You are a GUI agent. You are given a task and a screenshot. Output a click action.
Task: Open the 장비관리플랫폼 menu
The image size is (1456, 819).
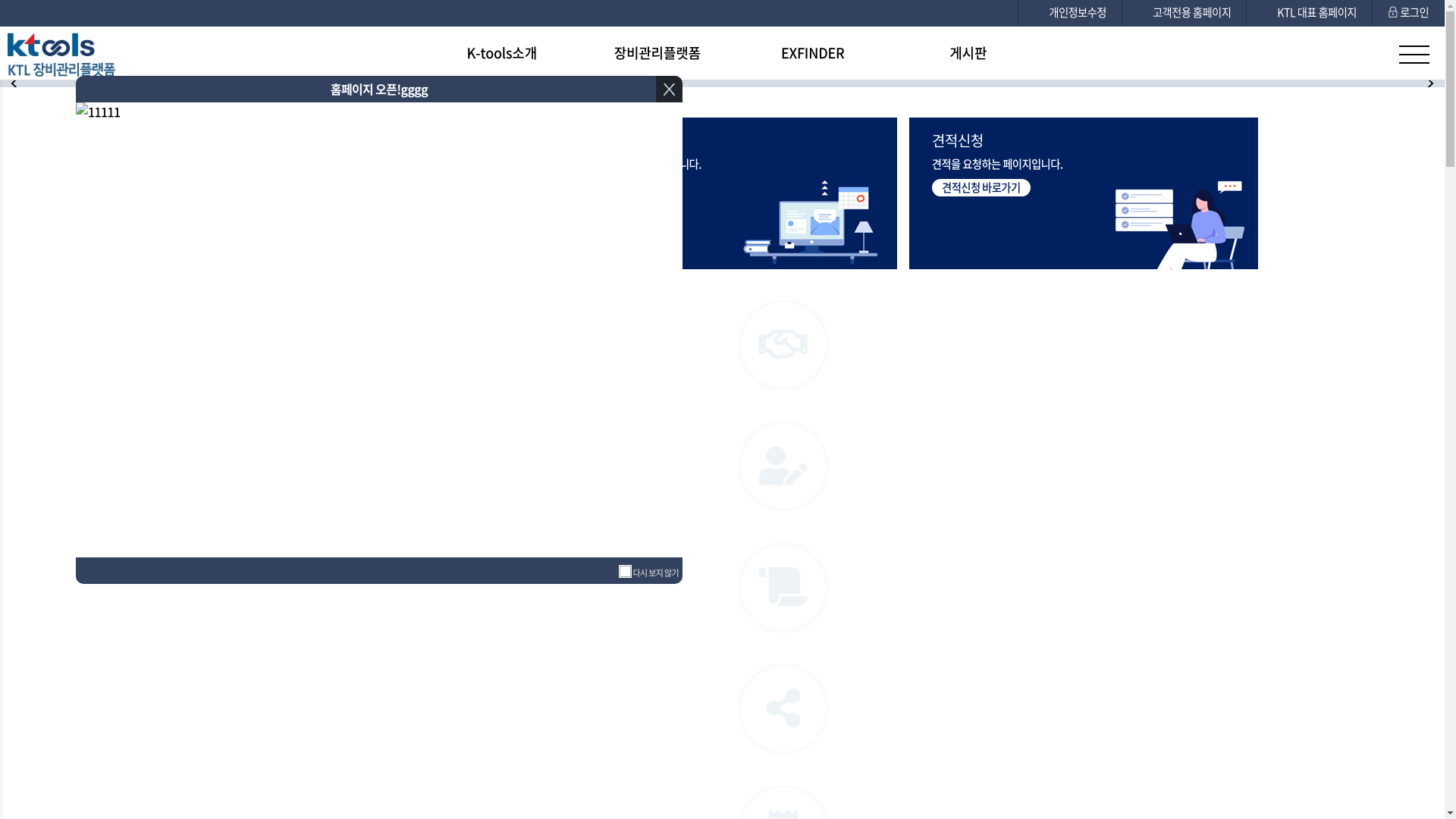pyautogui.click(x=657, y=53)
